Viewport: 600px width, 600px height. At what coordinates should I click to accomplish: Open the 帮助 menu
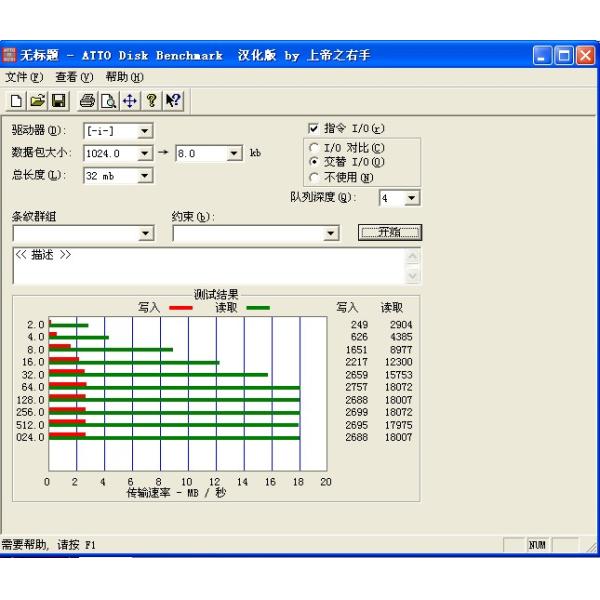pos(124,76)
